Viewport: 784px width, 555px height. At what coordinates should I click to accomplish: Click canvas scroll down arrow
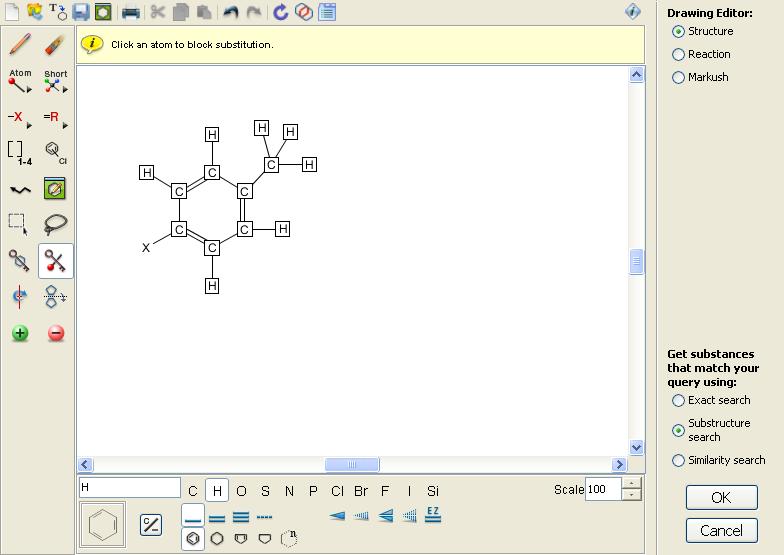click(x=636, y=447)
